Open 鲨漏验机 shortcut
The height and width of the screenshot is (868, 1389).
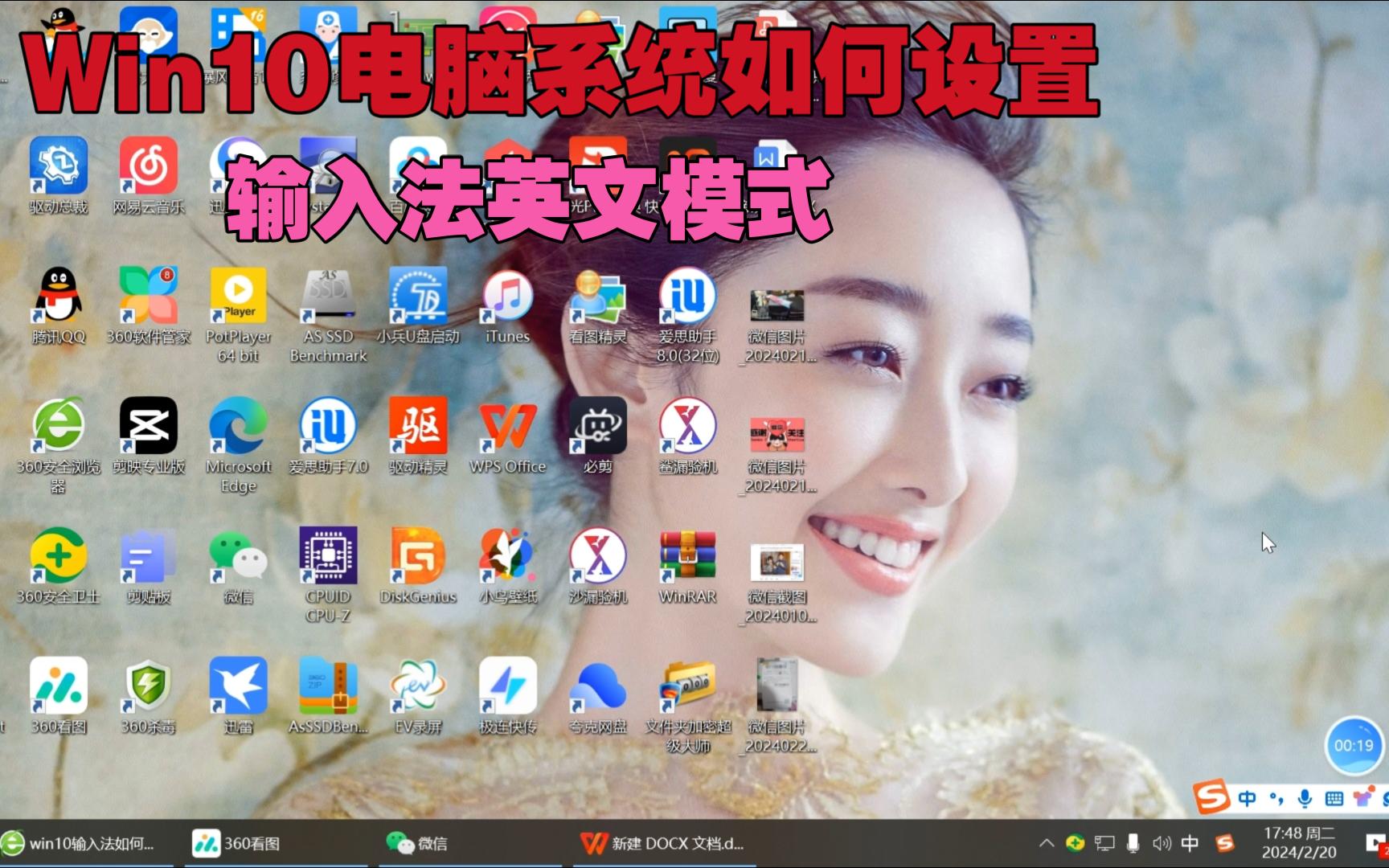click(688, 436)
